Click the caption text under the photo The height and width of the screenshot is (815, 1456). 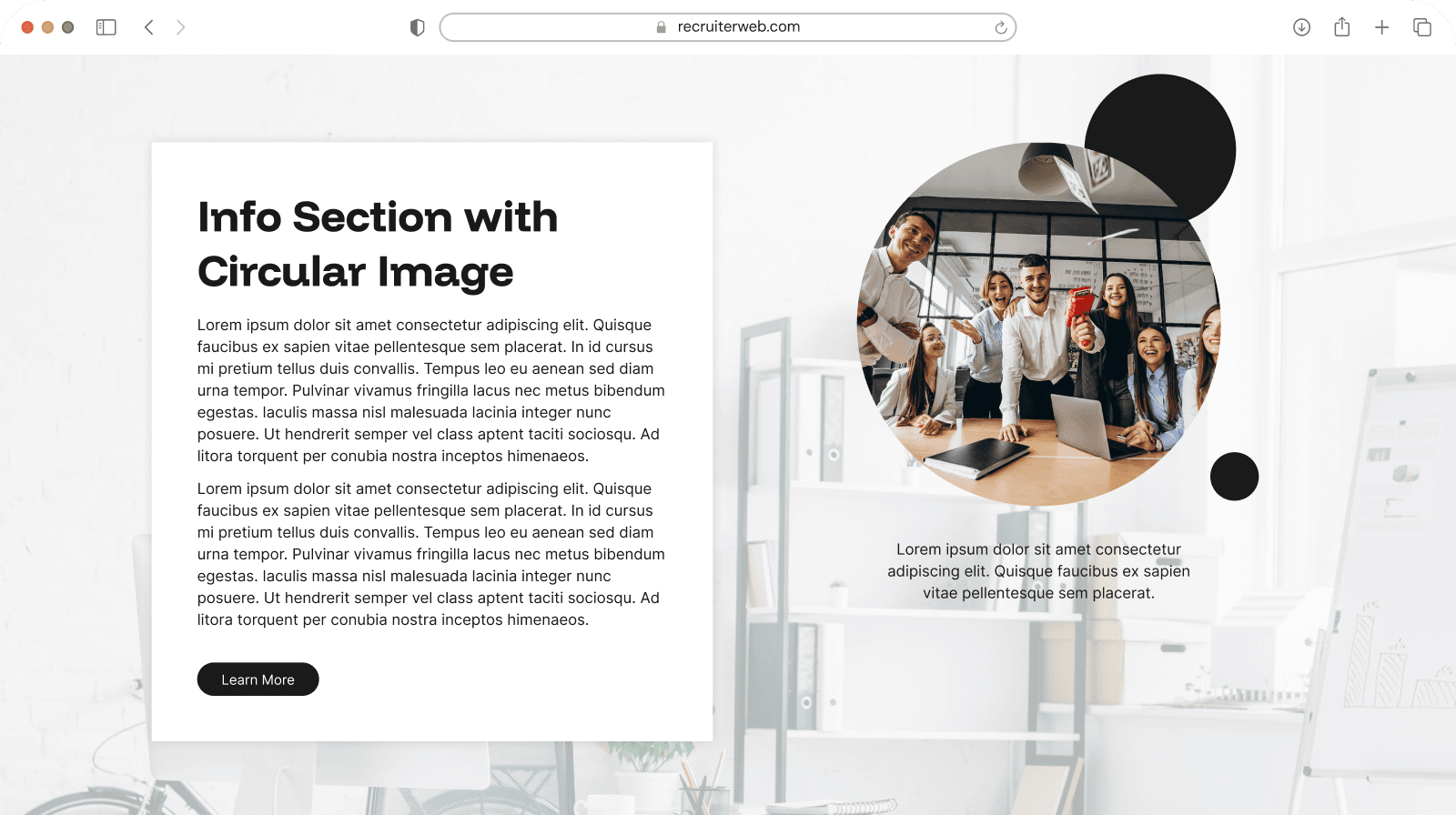coord(1038,571)
